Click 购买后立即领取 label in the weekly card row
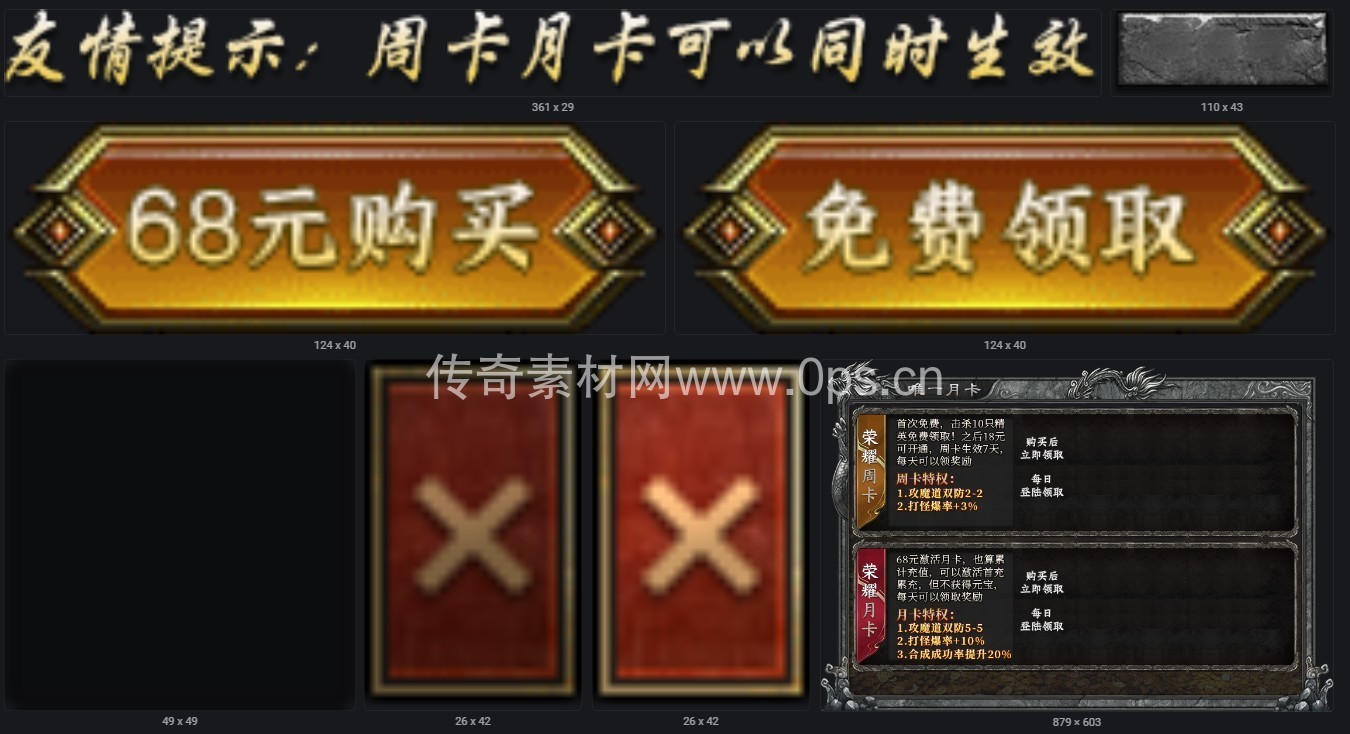The height and width of the screenshot is (734, 1350). tap(1041, 447)
